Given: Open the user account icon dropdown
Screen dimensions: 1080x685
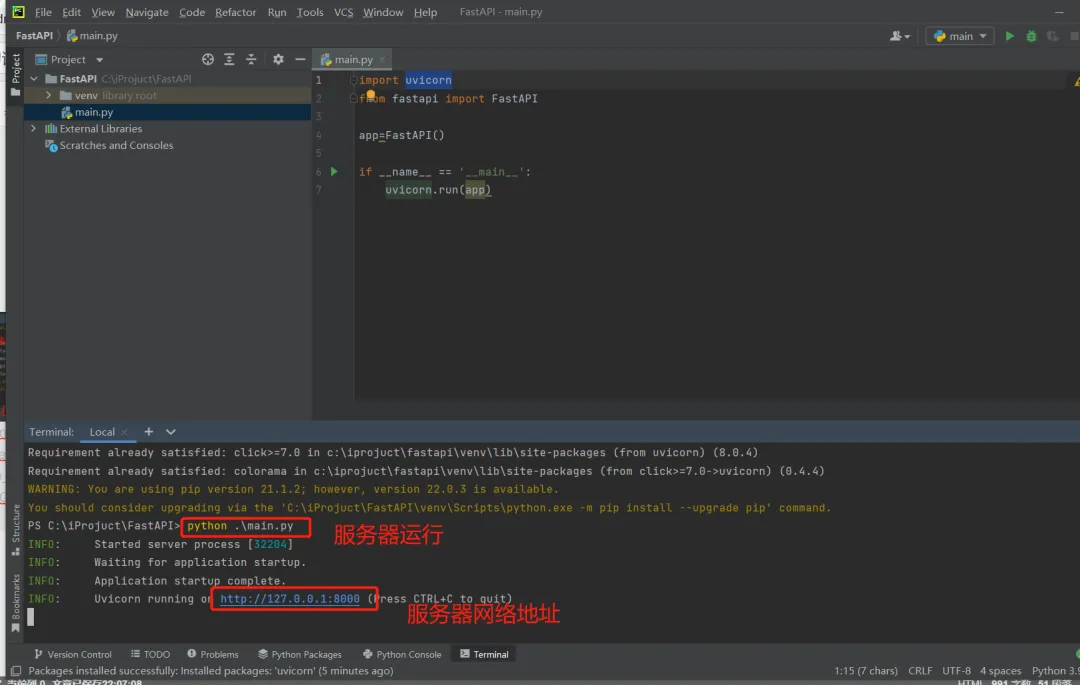Looking at the screenshot, I should click(900, 36).
